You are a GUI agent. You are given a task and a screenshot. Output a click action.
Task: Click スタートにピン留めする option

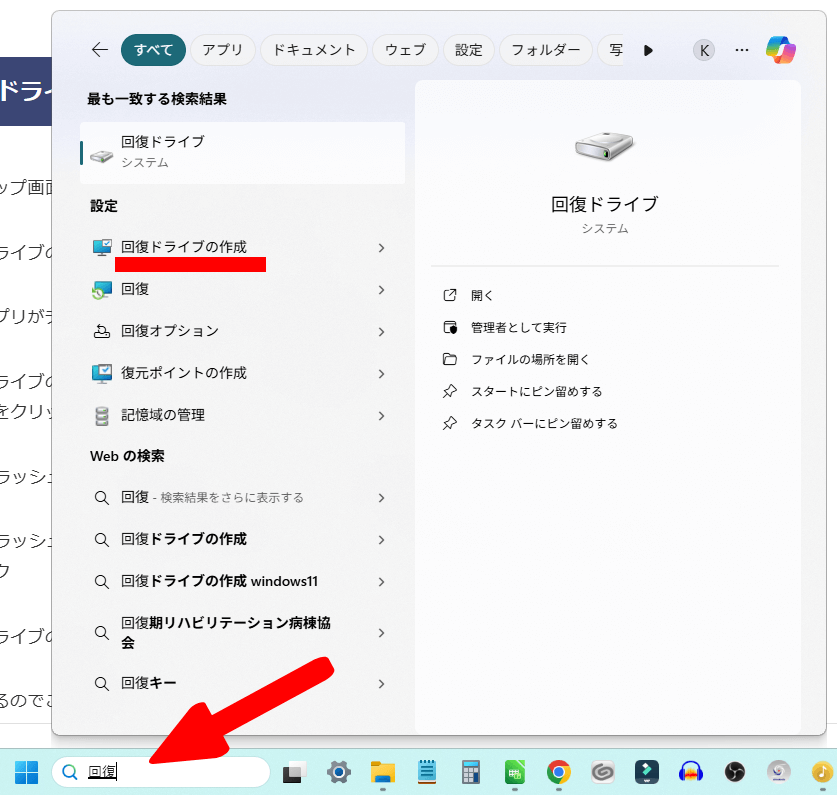click(x=536, y=392)
